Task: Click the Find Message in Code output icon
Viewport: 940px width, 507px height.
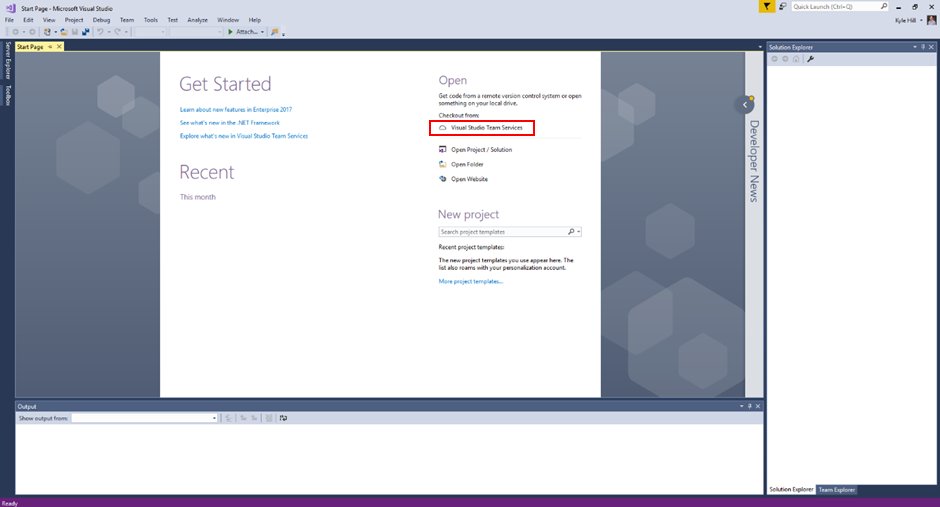Action: click(228, 418)
